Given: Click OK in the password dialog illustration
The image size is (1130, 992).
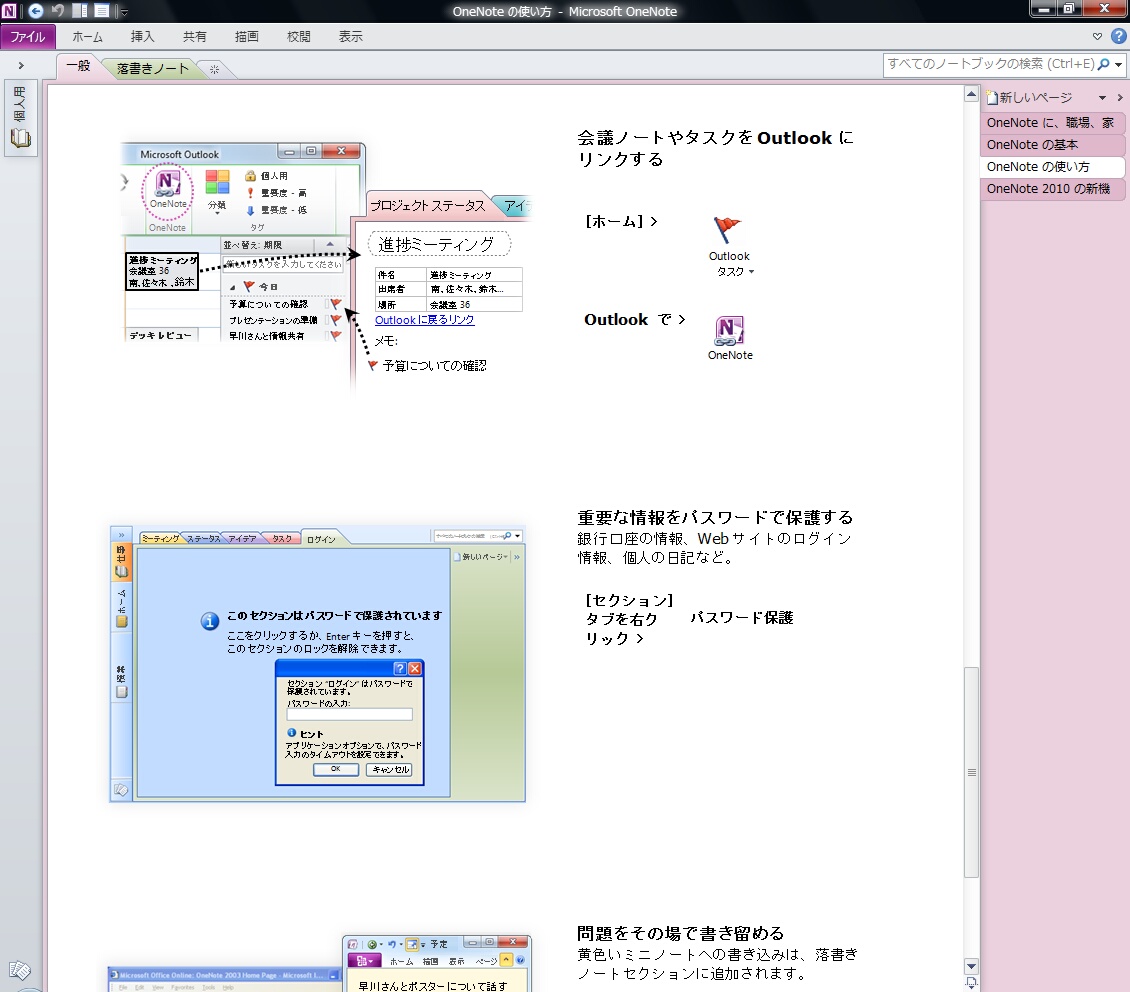Looking at the screenshot, I should 336,769.
